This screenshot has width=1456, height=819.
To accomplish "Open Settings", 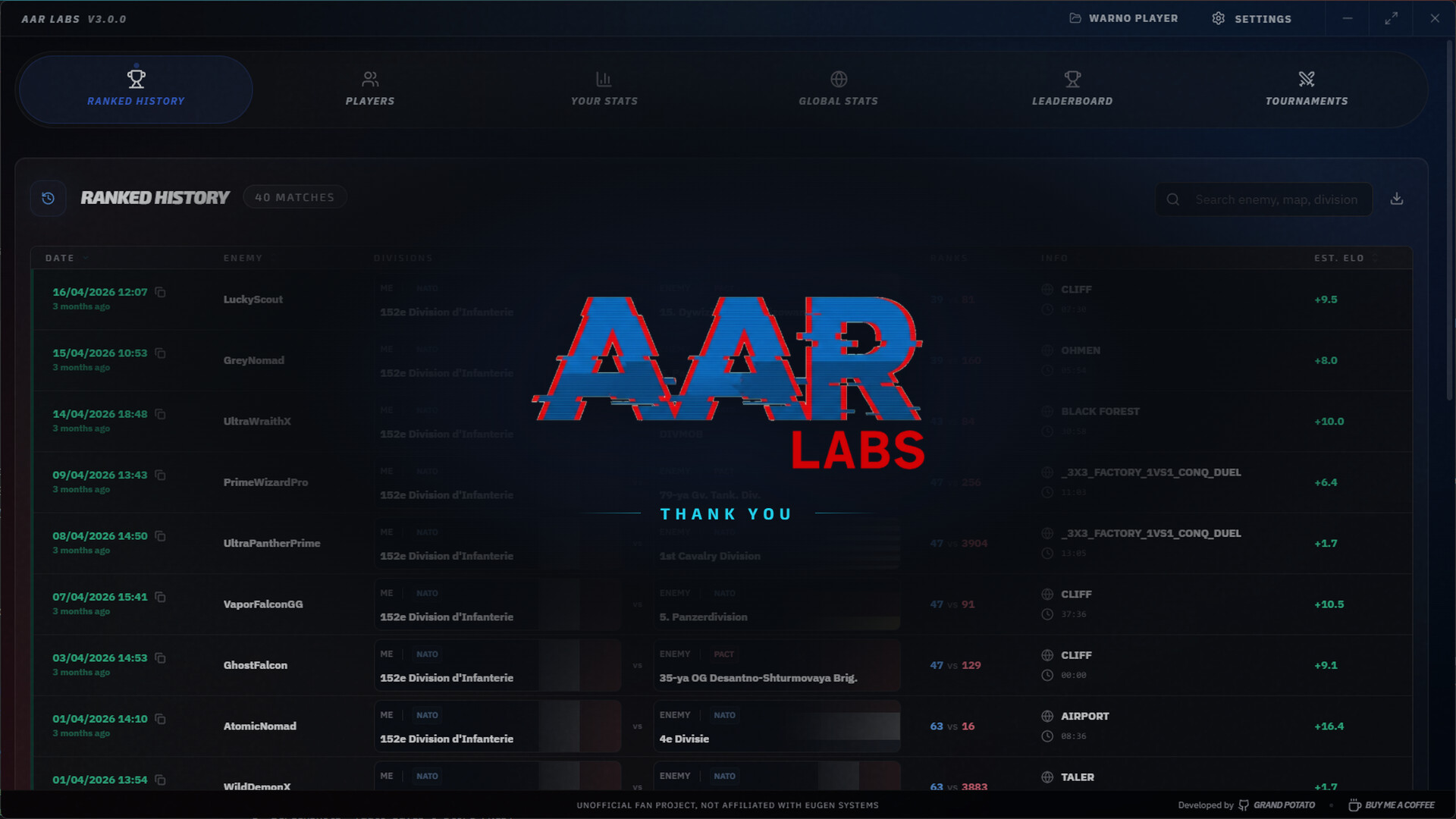I will [x=1251, y=19].
